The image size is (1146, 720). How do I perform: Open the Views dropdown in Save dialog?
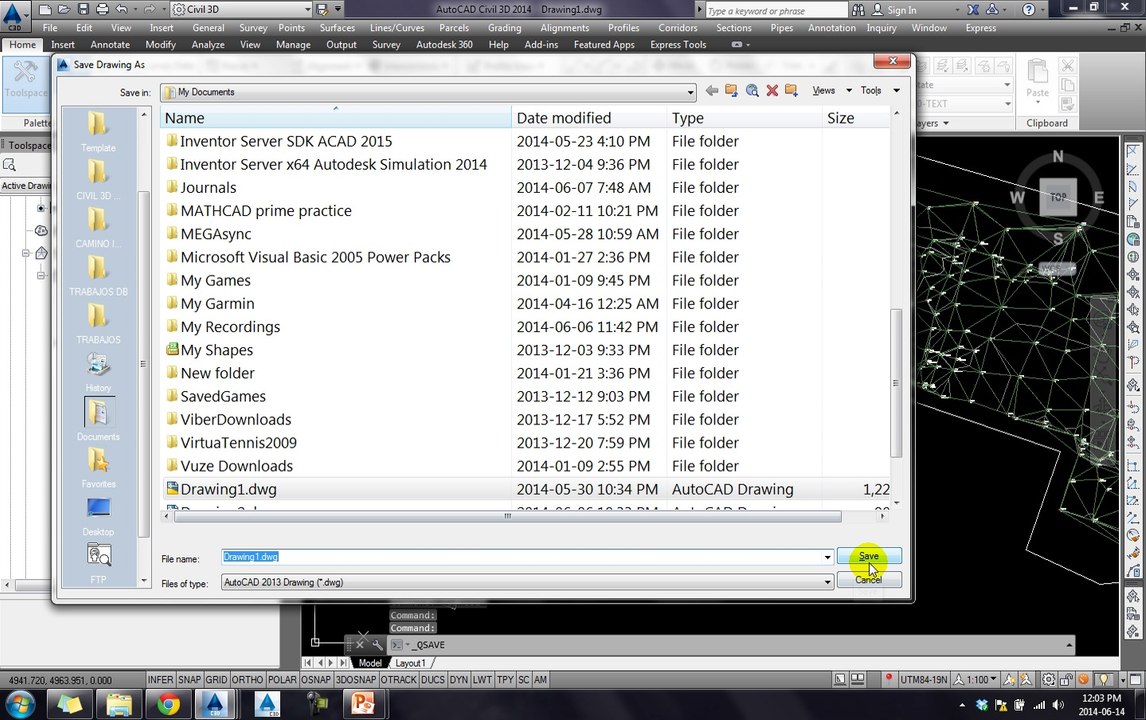tap(832, 91)
